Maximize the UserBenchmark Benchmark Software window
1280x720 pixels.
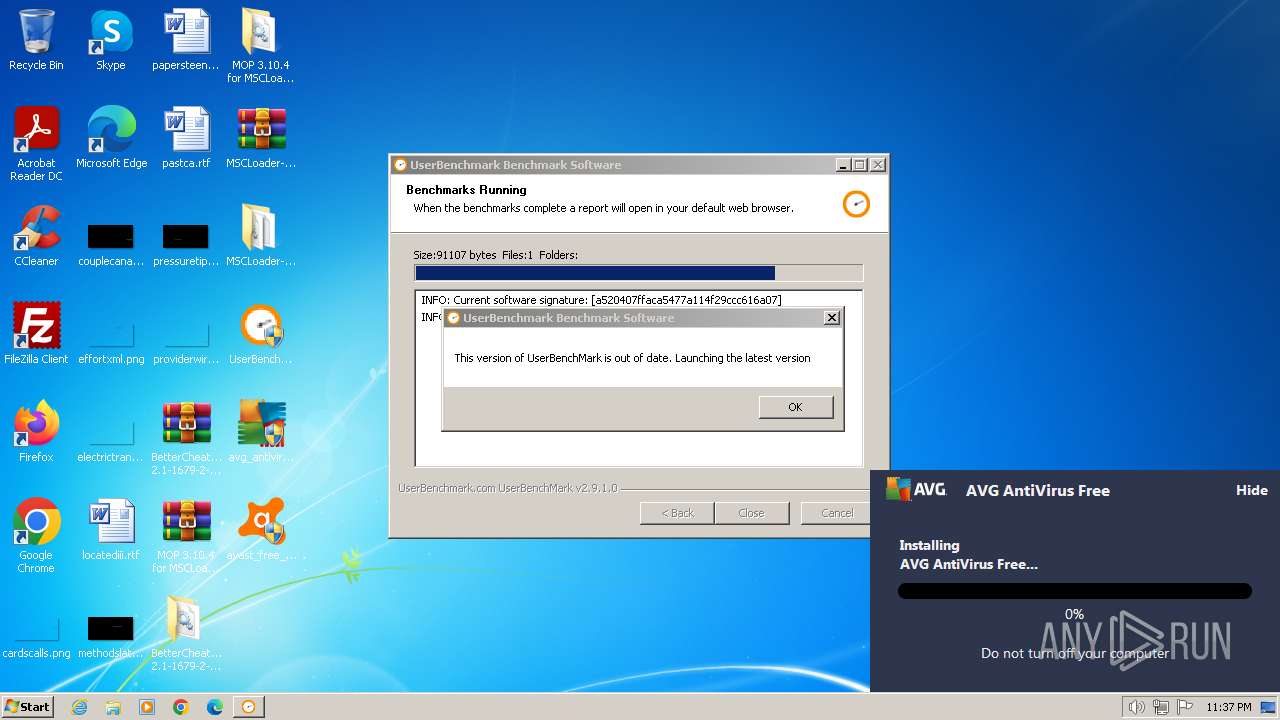click(x=859, y=165)
